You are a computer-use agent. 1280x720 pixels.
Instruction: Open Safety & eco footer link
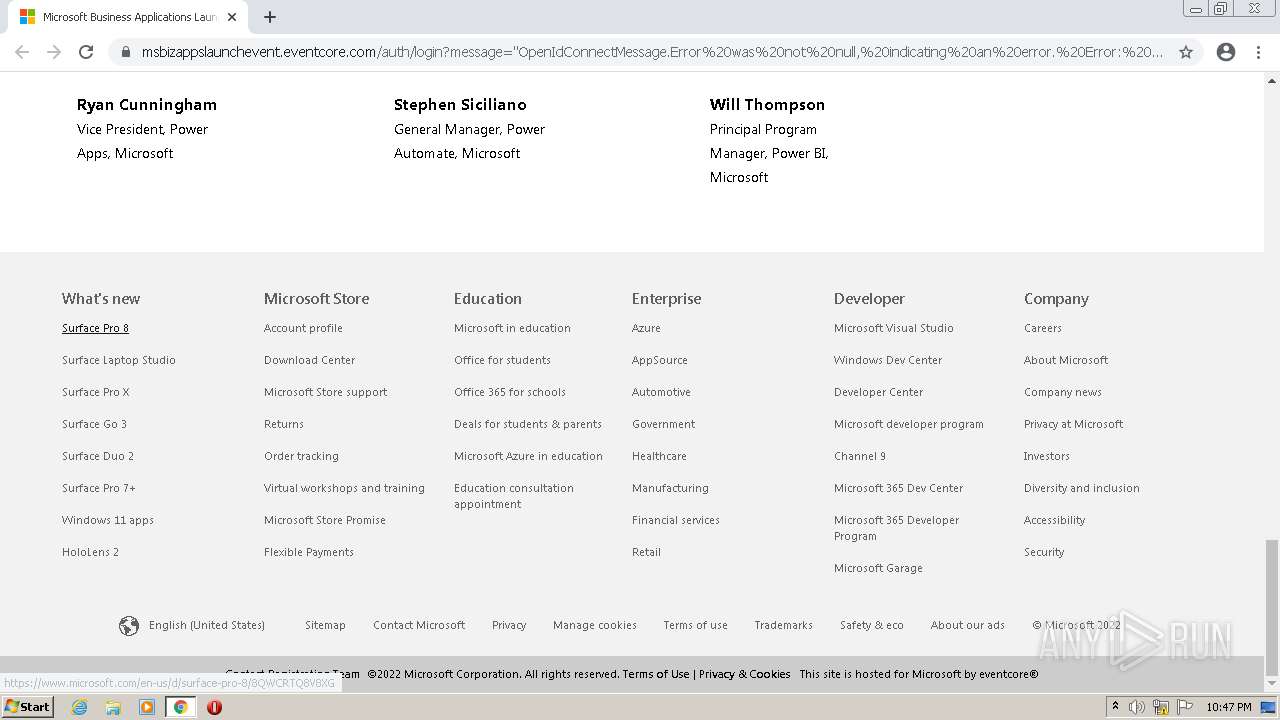coord(872,625)
